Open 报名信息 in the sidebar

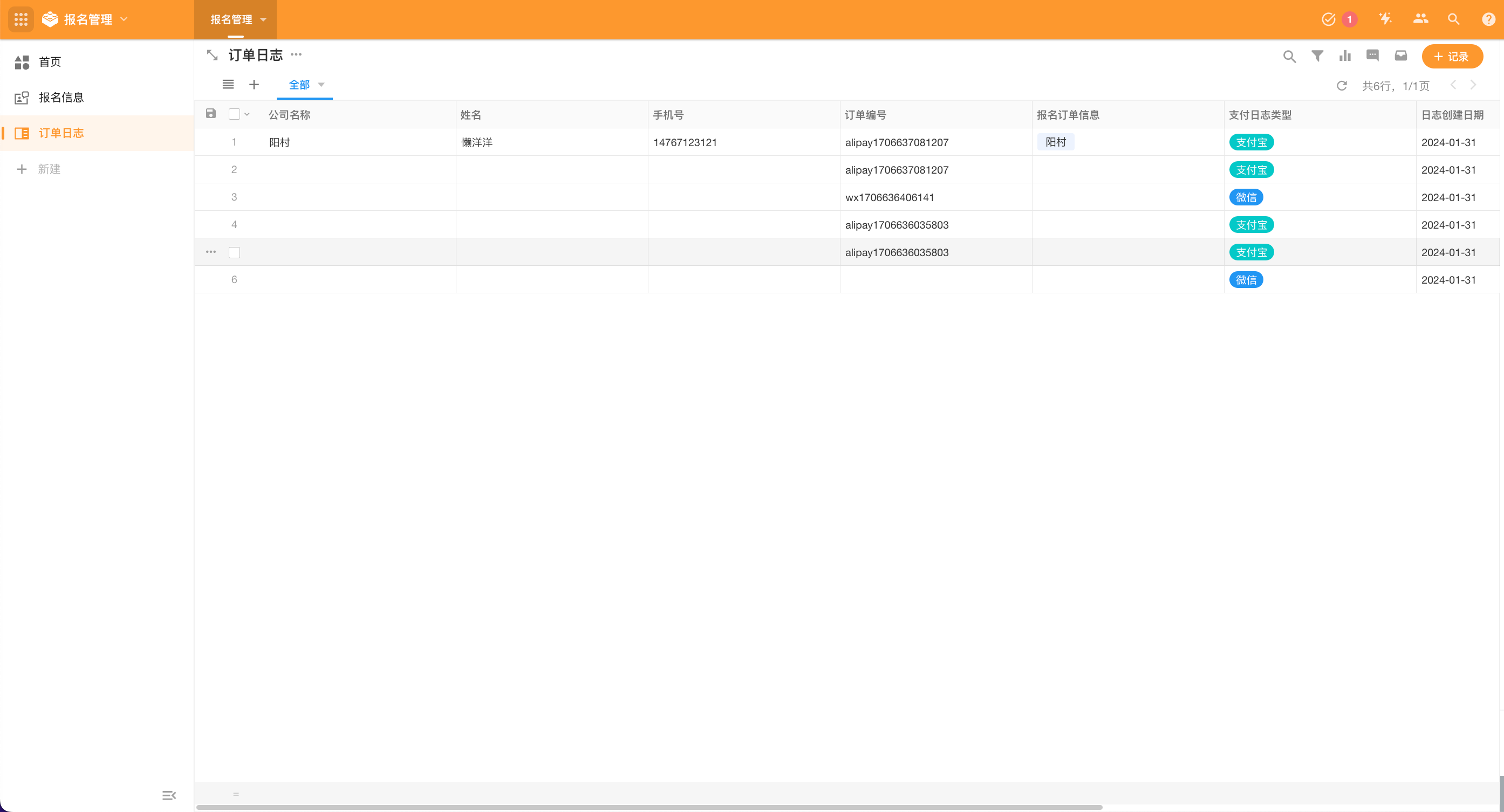tap(61, 98)
